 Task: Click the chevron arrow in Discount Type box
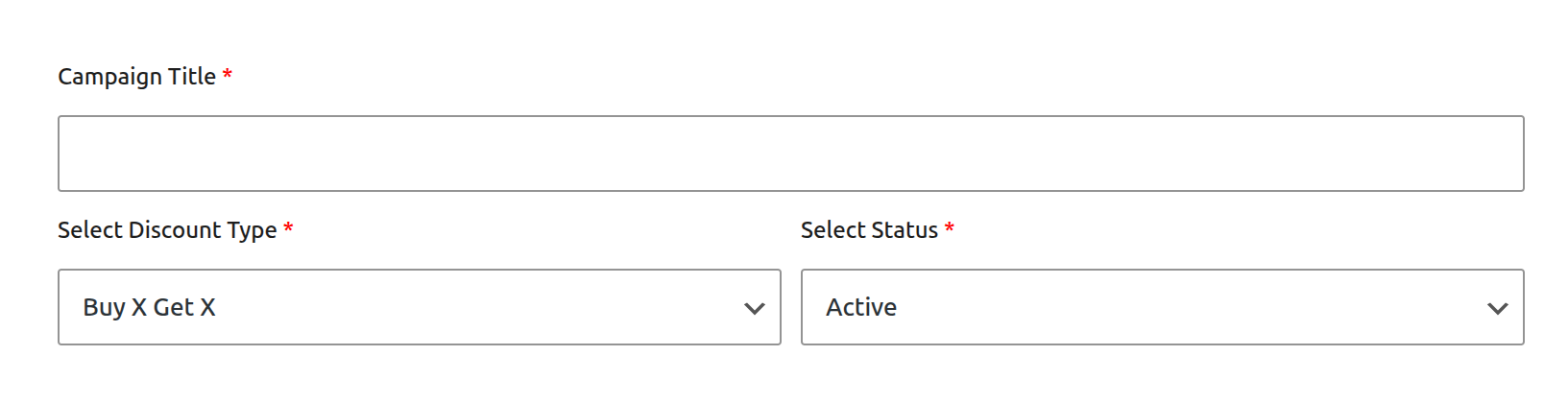click(x=755, y=308)
